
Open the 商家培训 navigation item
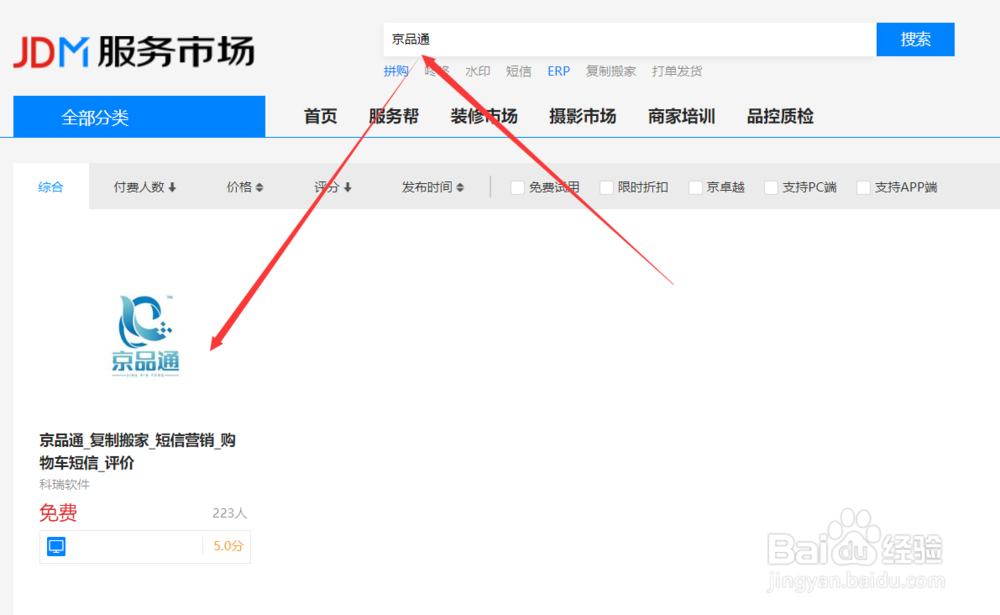coord(681,116)
